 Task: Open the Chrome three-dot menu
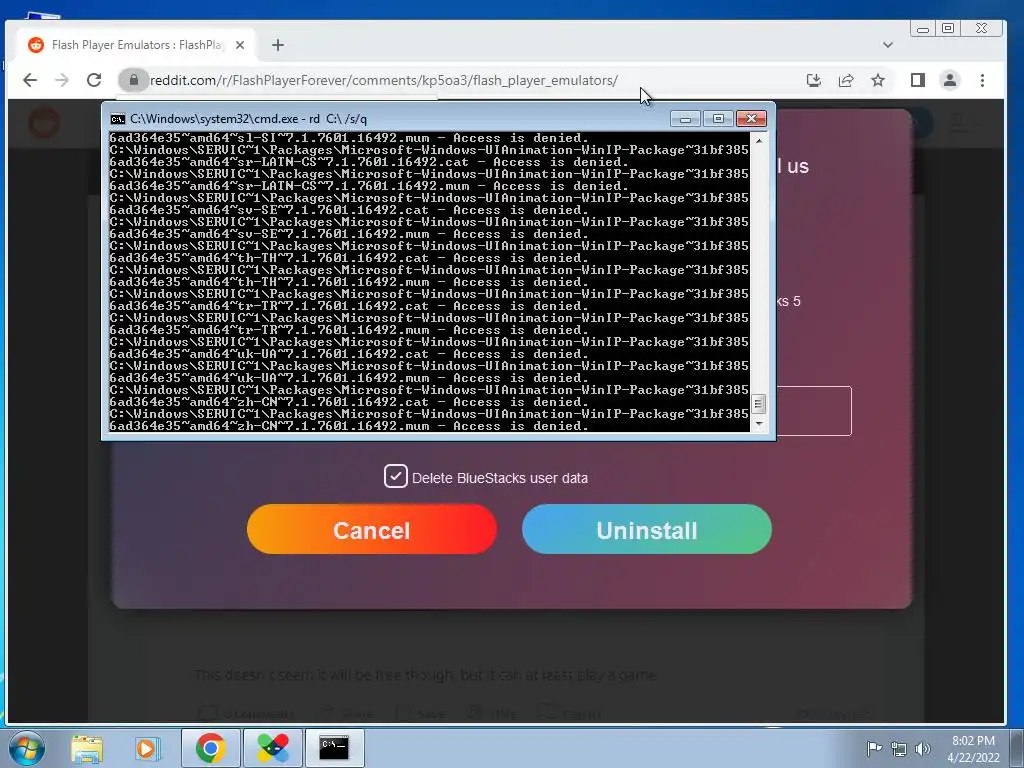tap(982, 80)
